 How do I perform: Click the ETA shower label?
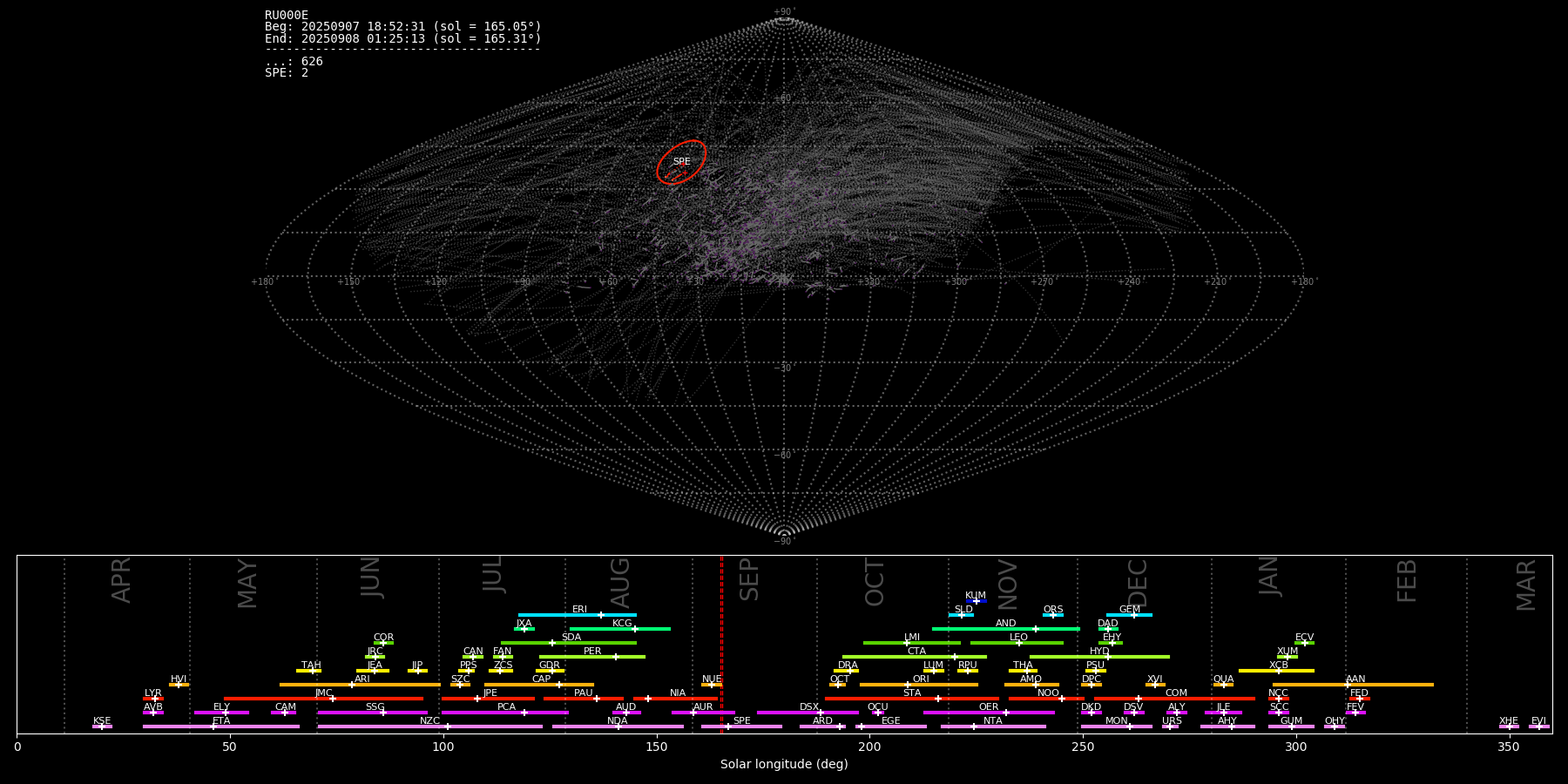(x=221, y=720)
